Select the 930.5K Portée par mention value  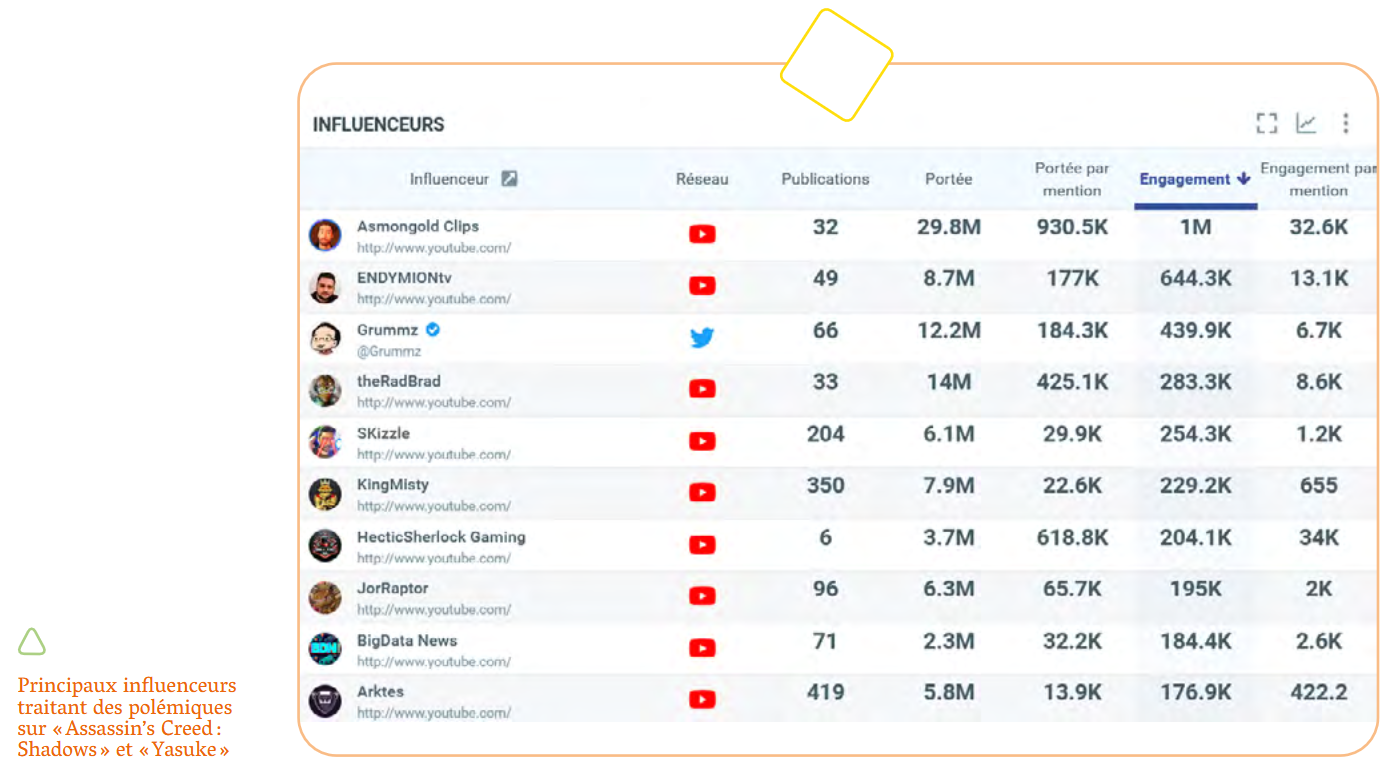click(1072, 227)
